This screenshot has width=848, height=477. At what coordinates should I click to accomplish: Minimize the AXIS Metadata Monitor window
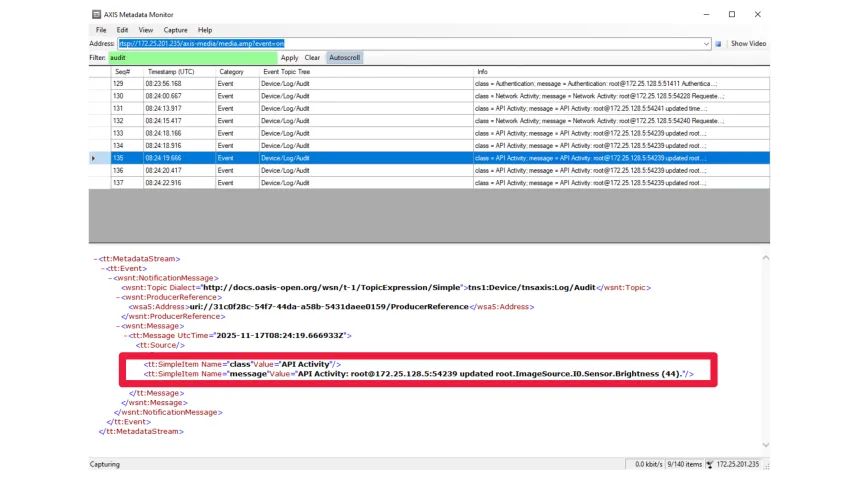(706, 15)
